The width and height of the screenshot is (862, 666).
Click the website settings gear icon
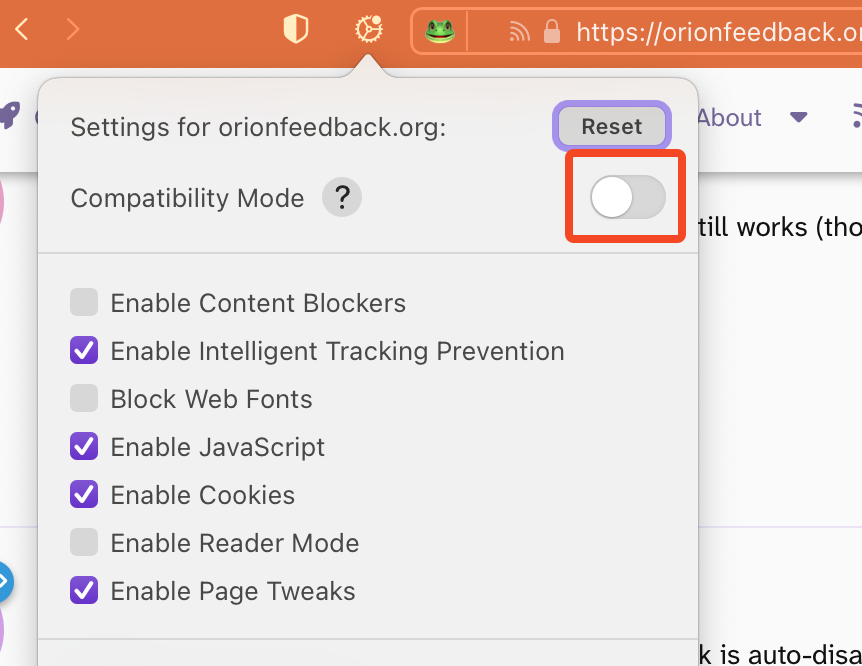368,31
